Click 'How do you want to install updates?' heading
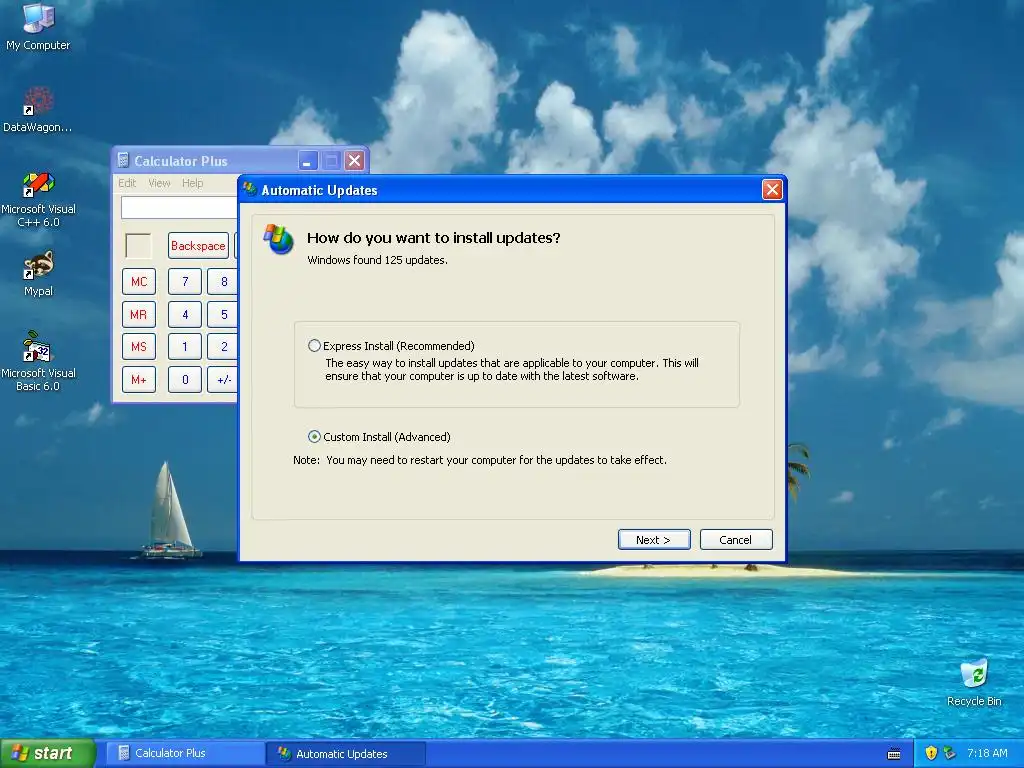 [x=434, y=238]
